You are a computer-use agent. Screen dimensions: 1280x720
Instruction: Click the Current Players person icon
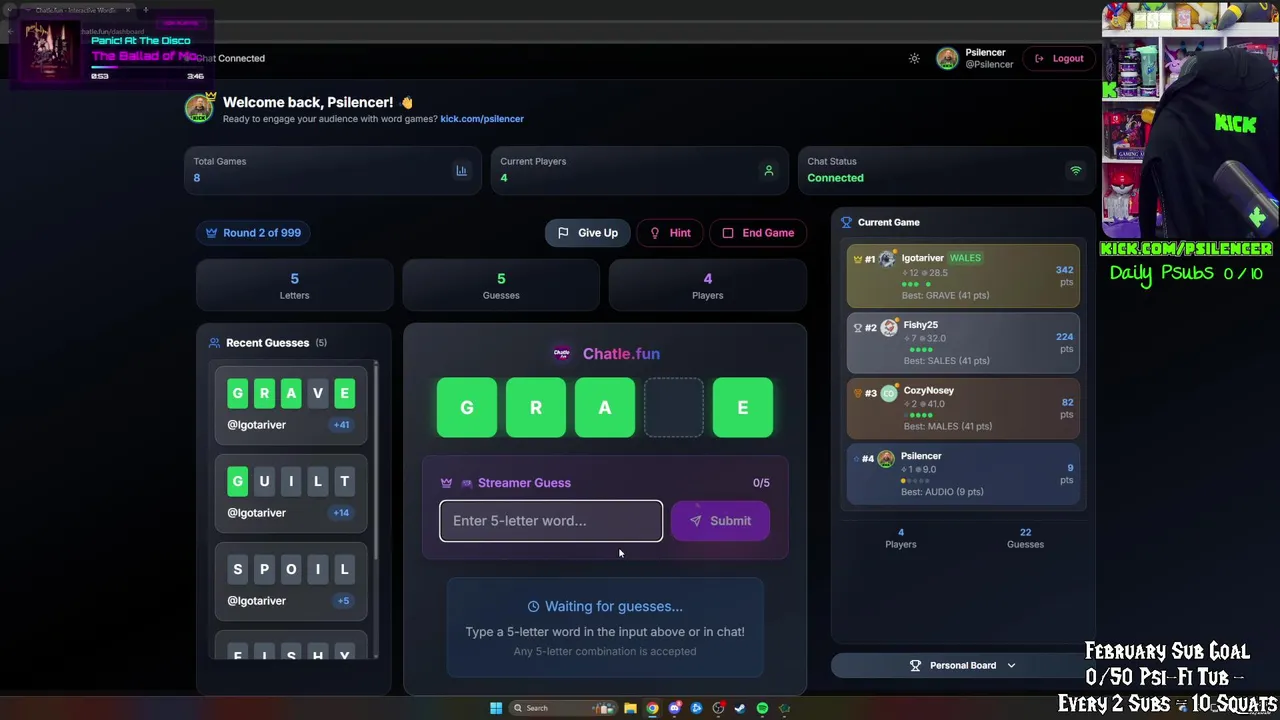(769, 170)
